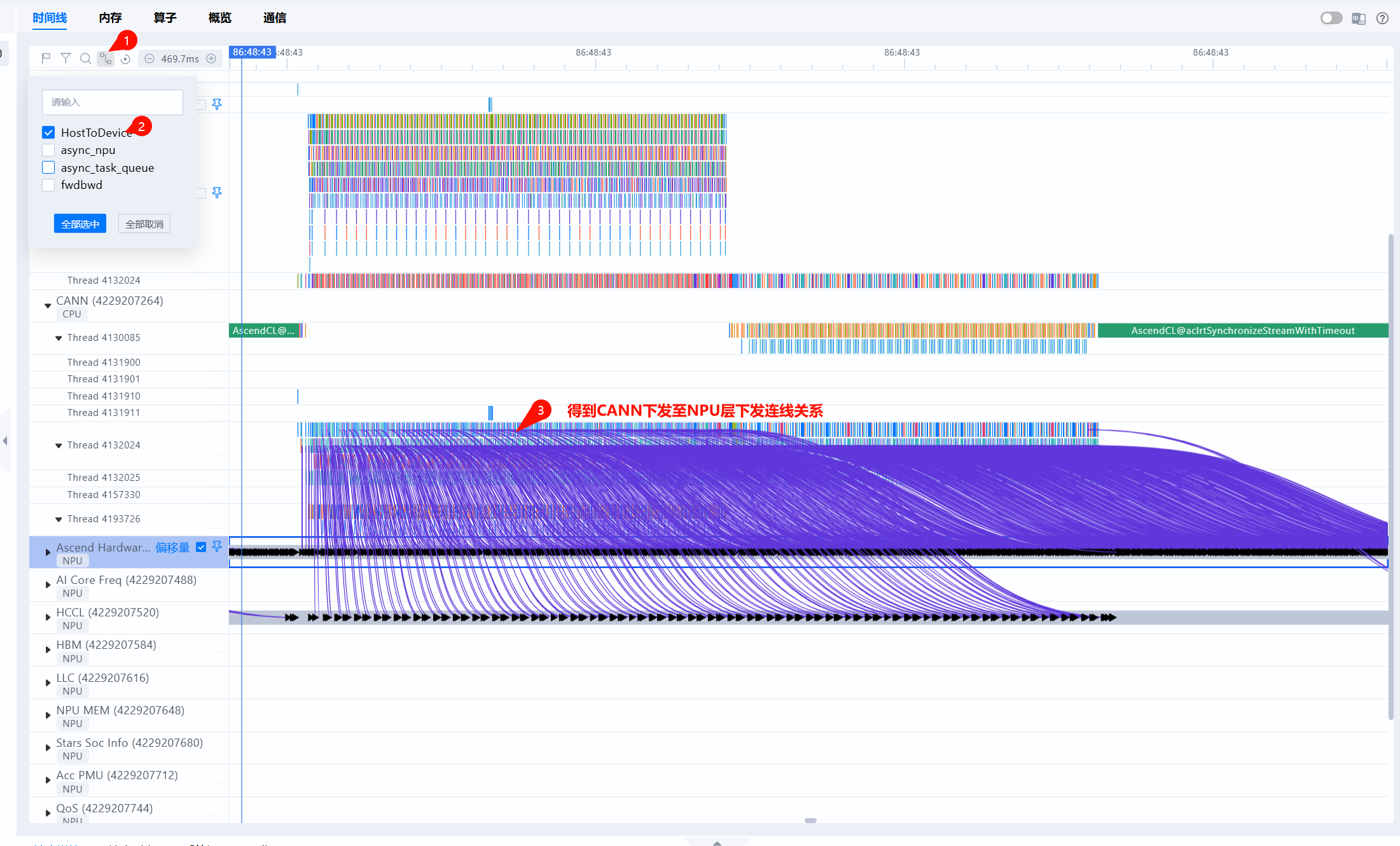
Task: Check the async_npu checkbox
Action: (x=48, y=150)
